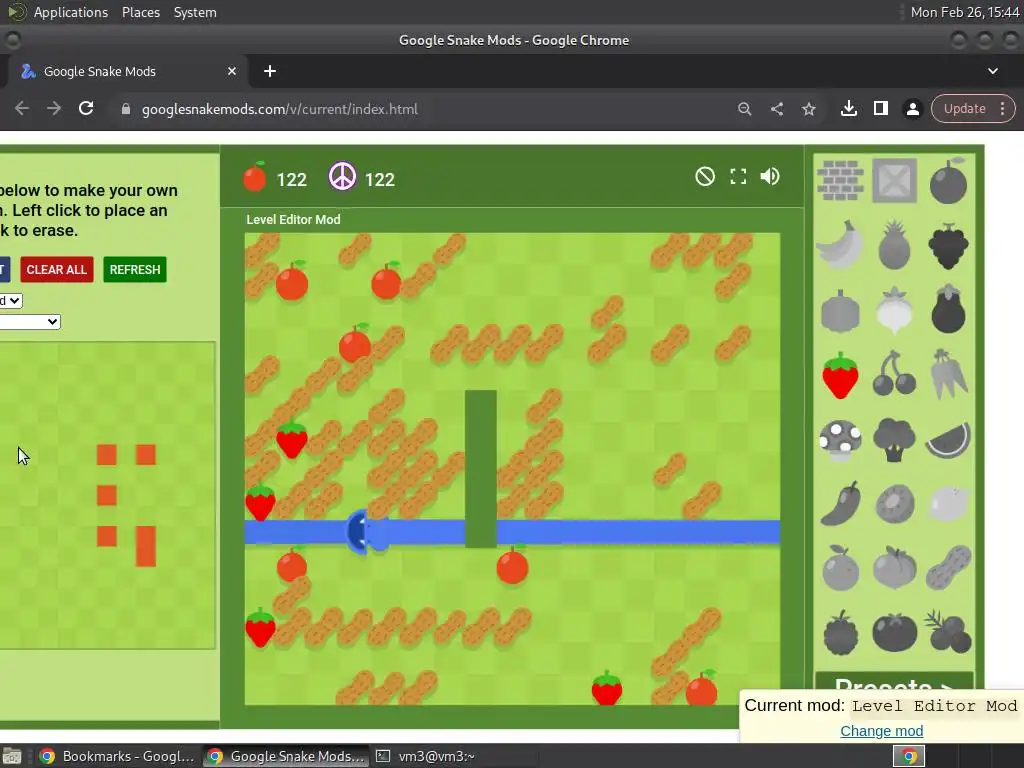Click the green REFRESH button
Viewport: 1024px width, 768px height.
[x=135, y=270]
